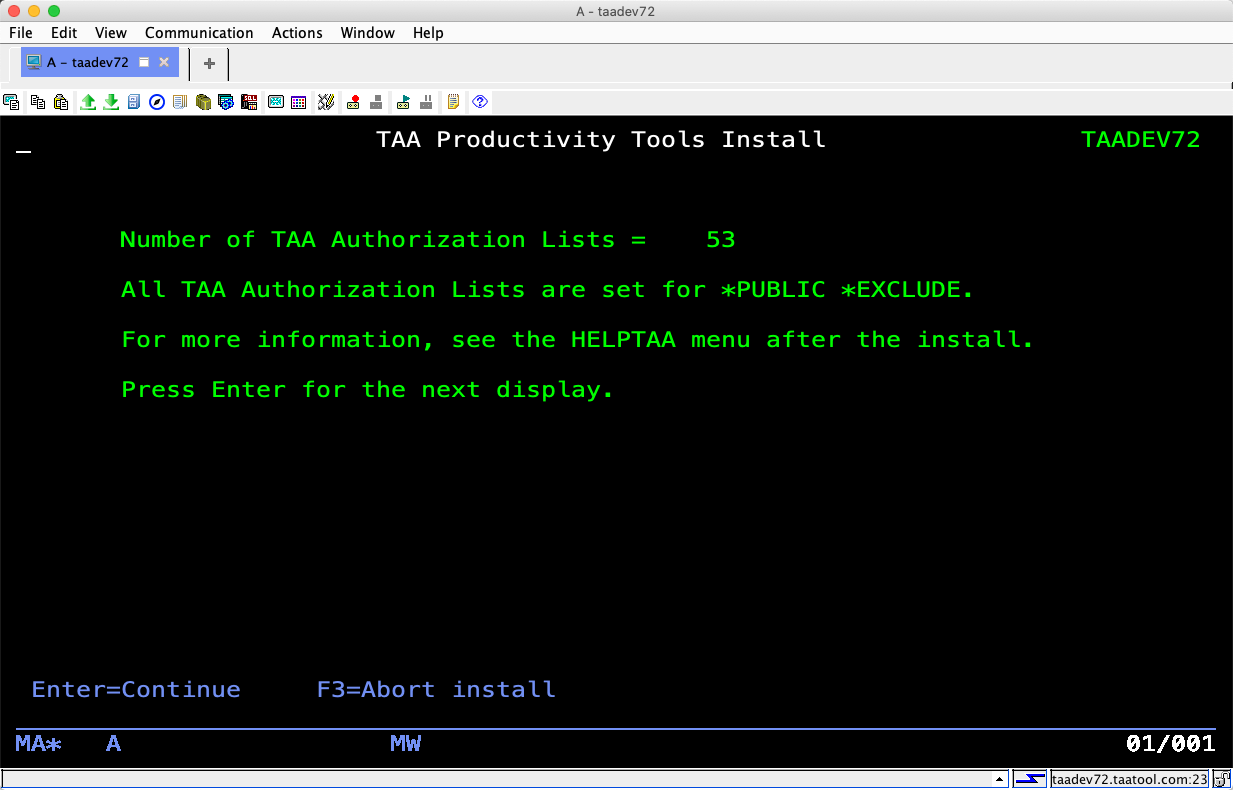The width and height of the screenshot is (1233, 790).
Task: Click the olive stacked boxes icon
Action: 203,102
